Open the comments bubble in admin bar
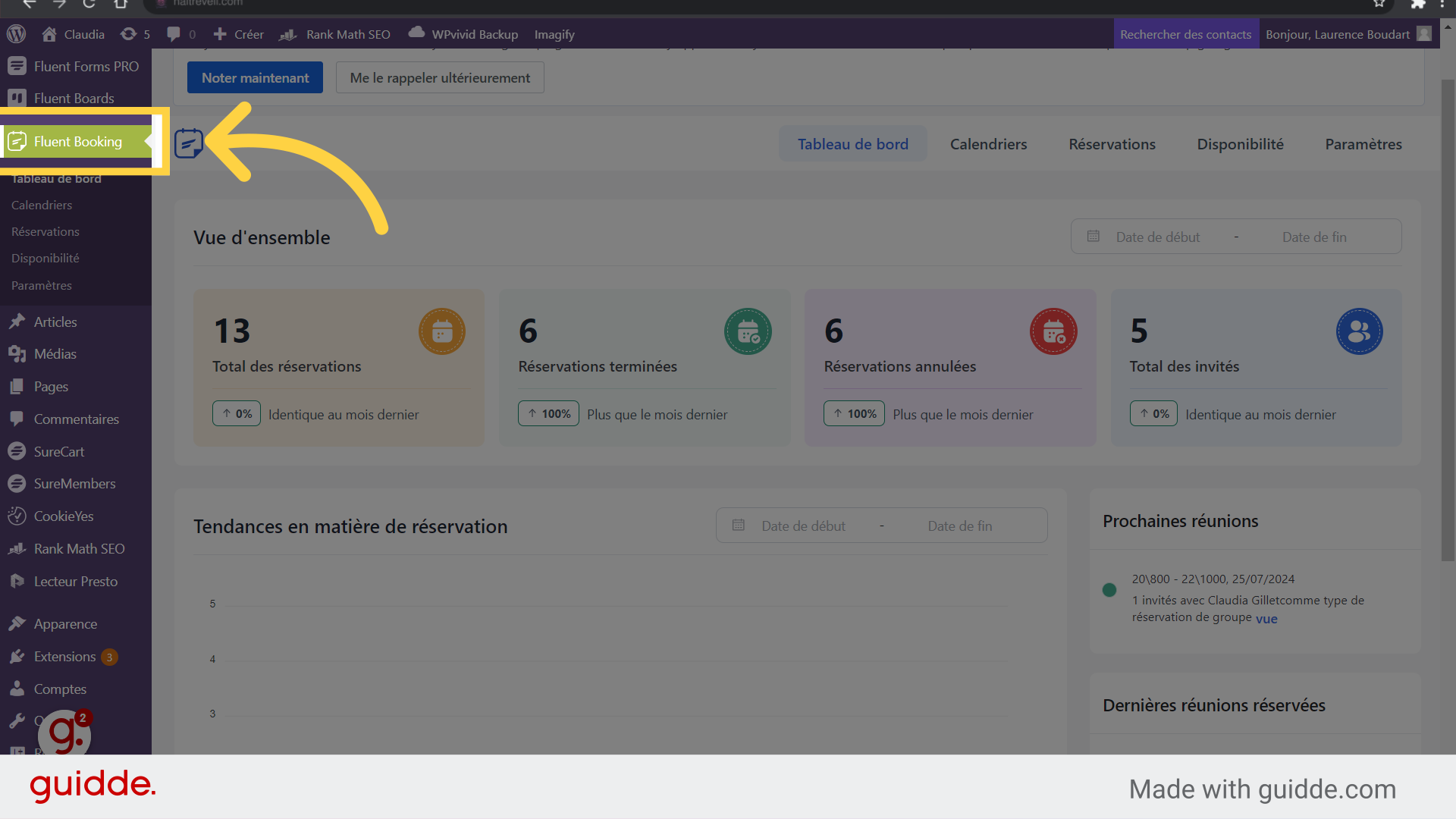The width and height of the screenshot is (1456, 819). 174,34
